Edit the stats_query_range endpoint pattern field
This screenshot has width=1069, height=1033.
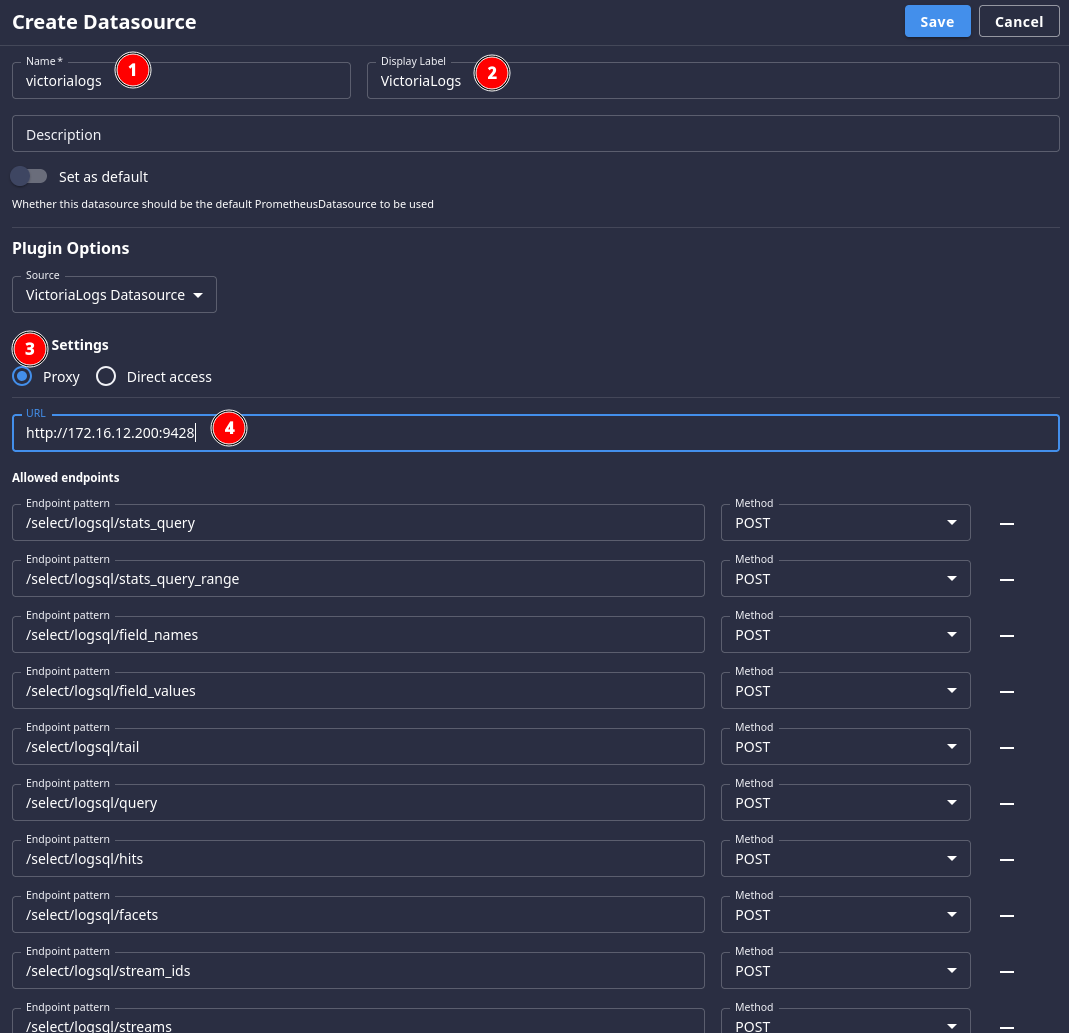pos(358,579)
